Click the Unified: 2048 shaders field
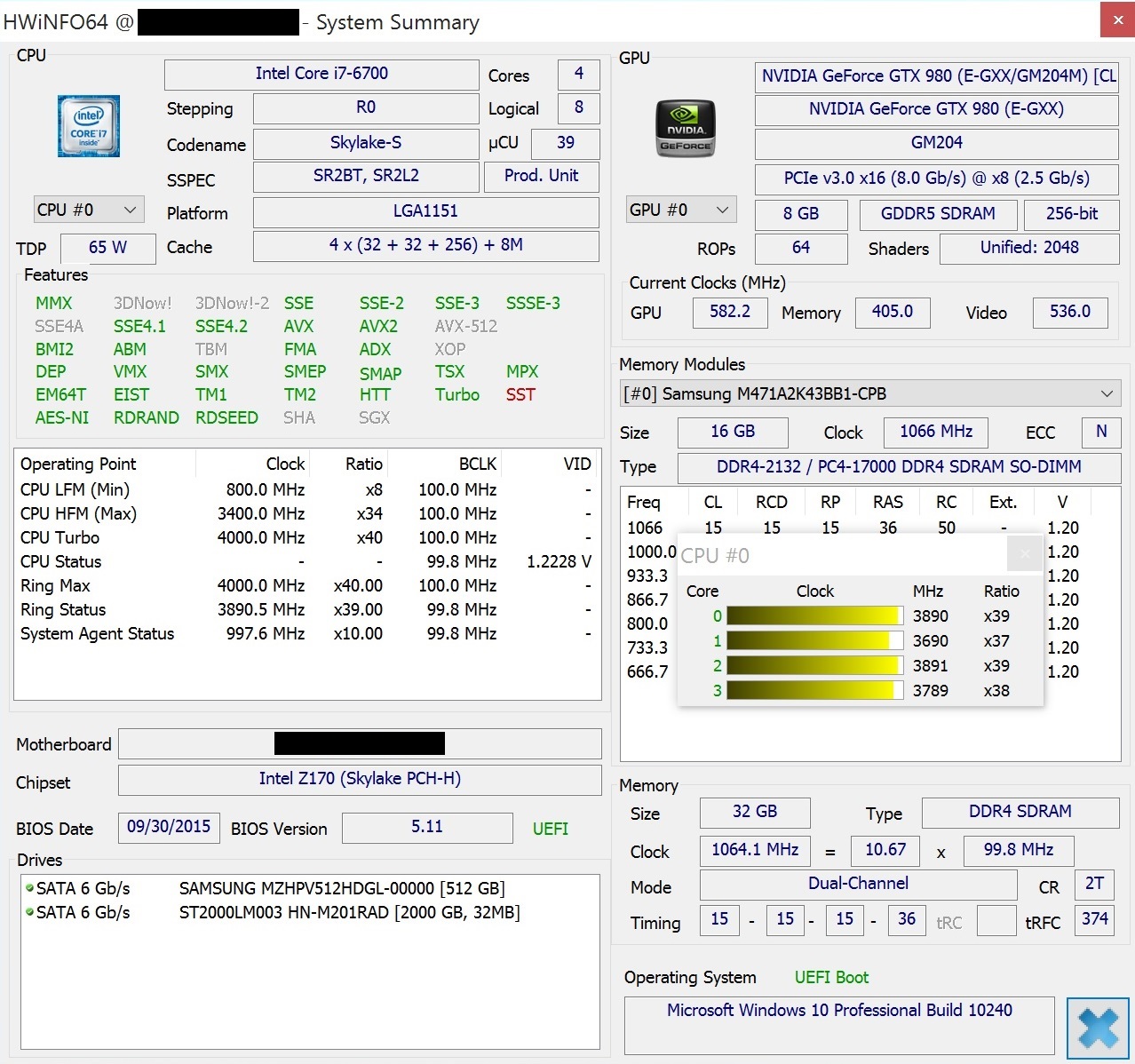 (1029, 249)
